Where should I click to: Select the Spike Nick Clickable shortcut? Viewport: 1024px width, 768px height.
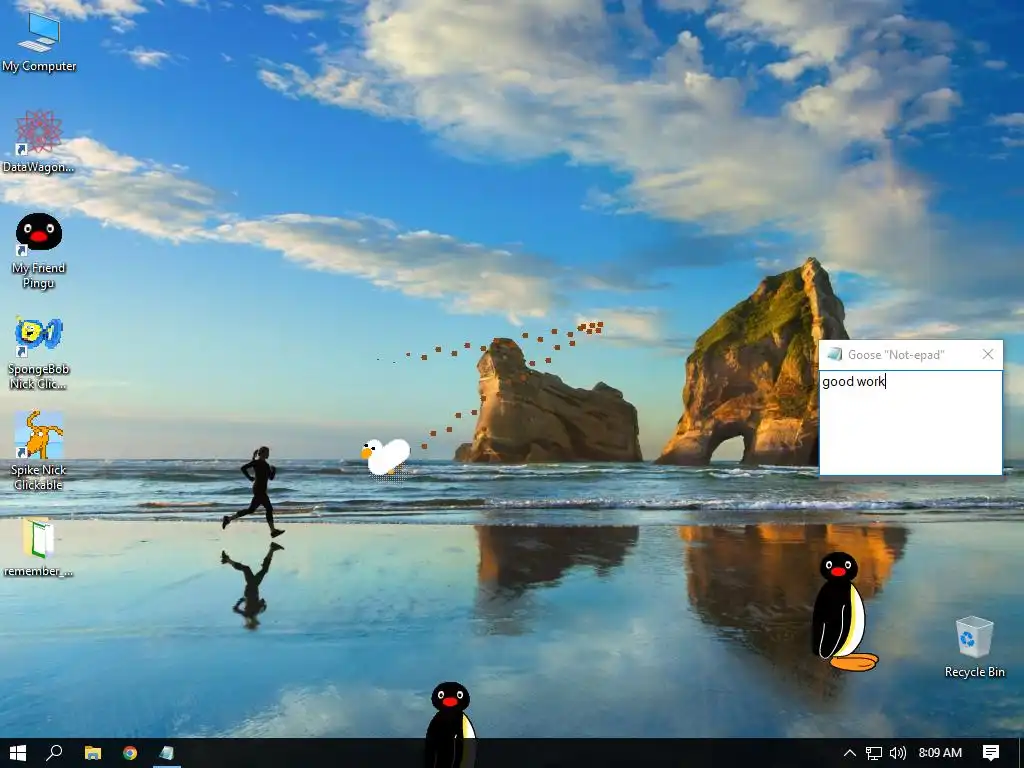[x=39, y=451]
